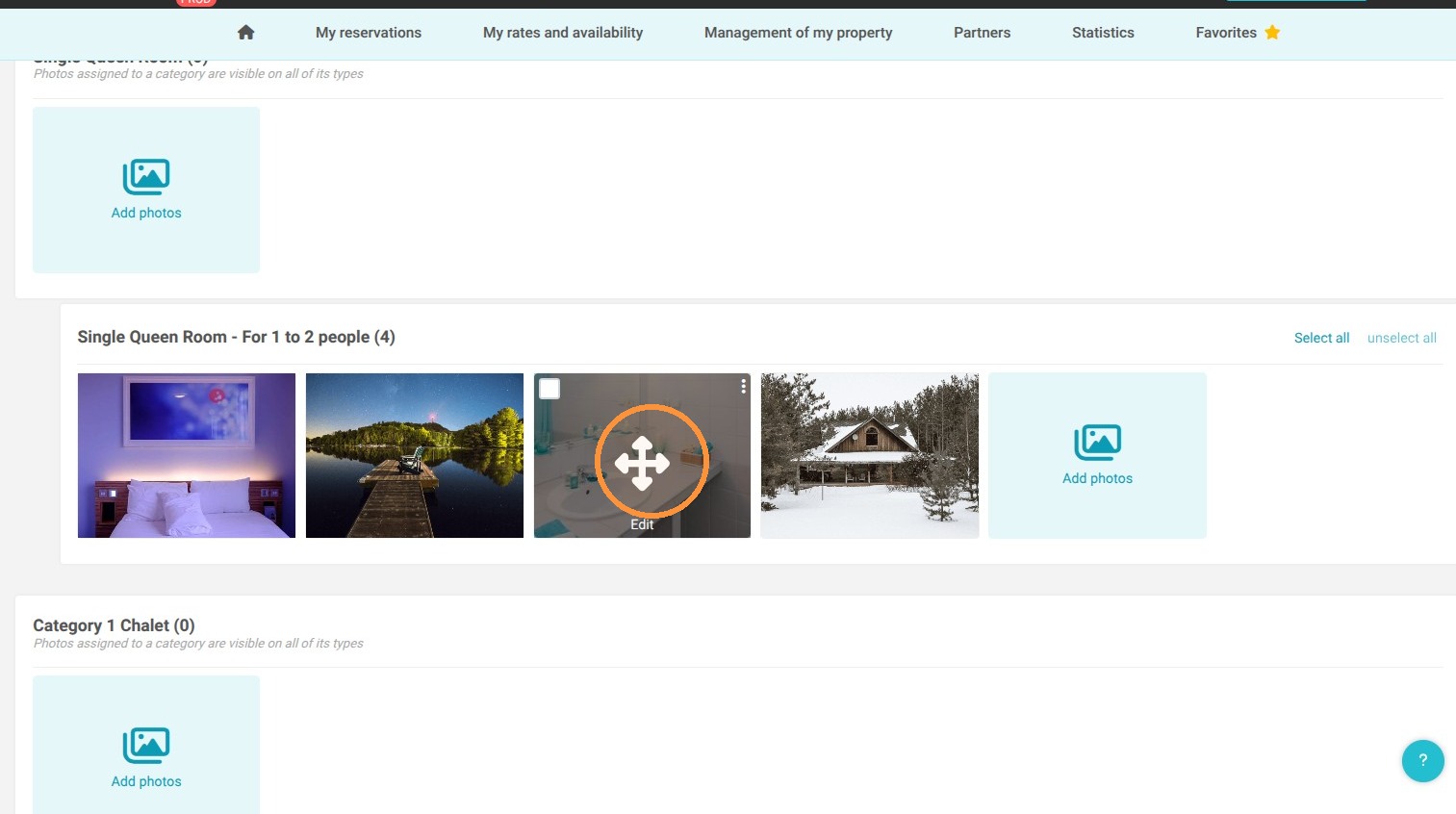Click the Select all link
This screenshot has height=814, width=1456.
point(1321,338)
